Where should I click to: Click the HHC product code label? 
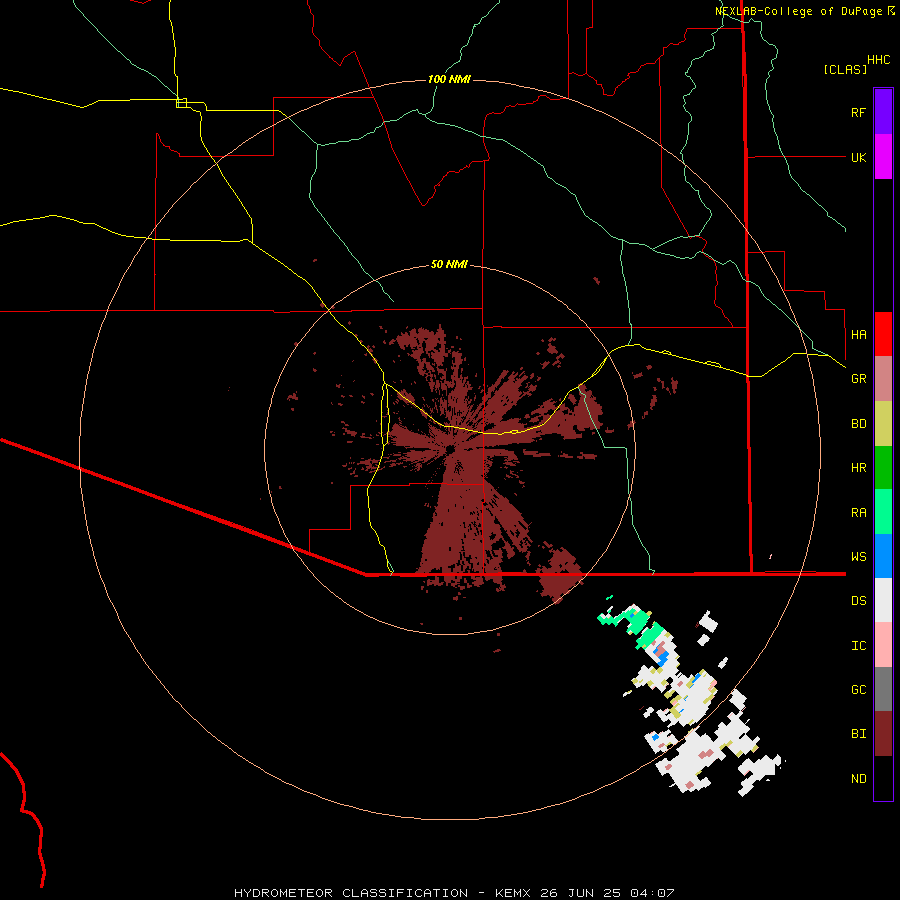[x=878, y=60]
